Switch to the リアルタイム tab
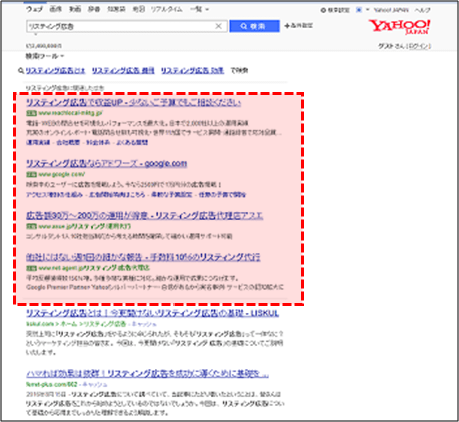The width and height of the screenshot is (459, 422). pos(167,9)
